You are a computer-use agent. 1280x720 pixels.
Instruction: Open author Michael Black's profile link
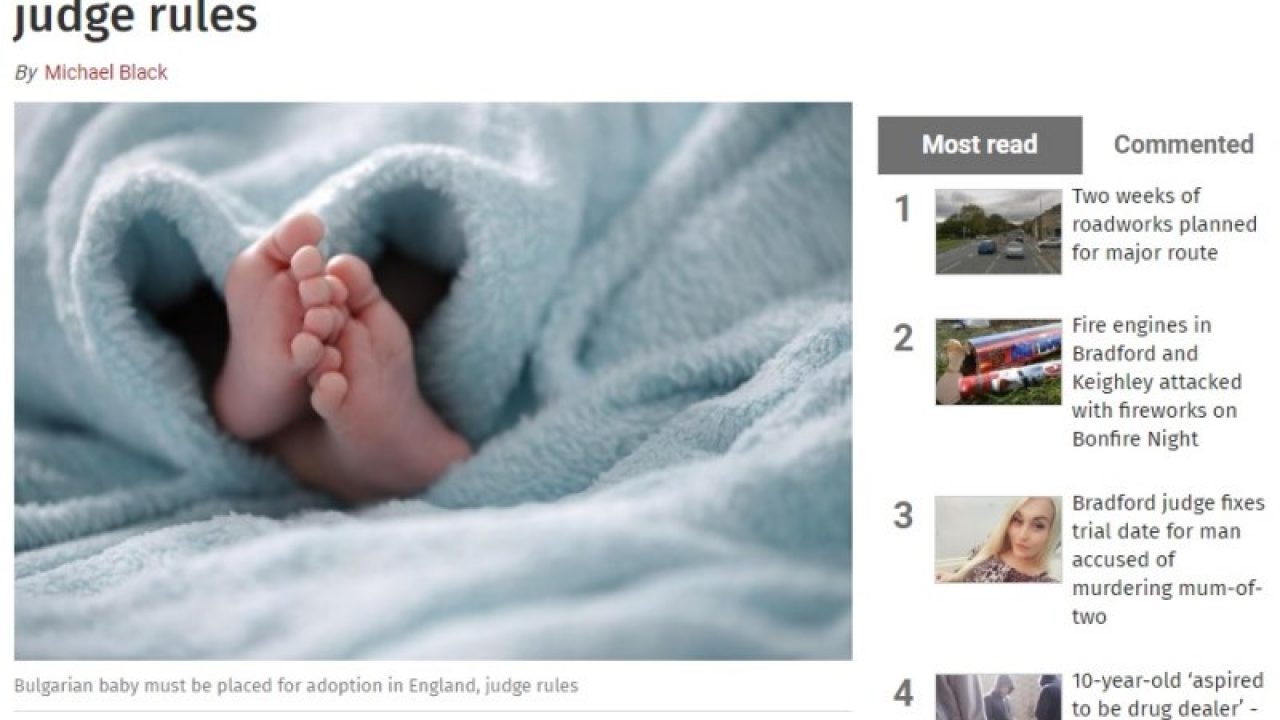pyautogui.click(x=106, y=72)
